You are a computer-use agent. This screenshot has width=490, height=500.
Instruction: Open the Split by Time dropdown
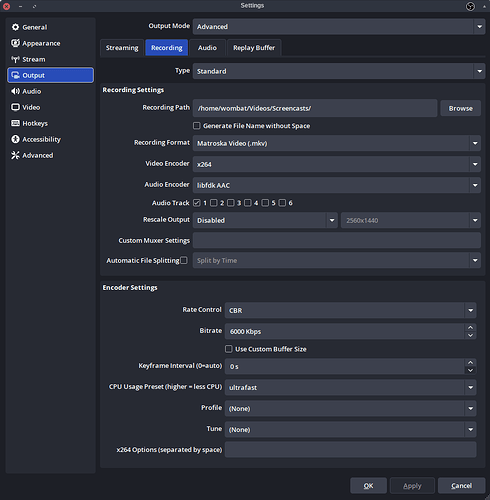(337, 260)
